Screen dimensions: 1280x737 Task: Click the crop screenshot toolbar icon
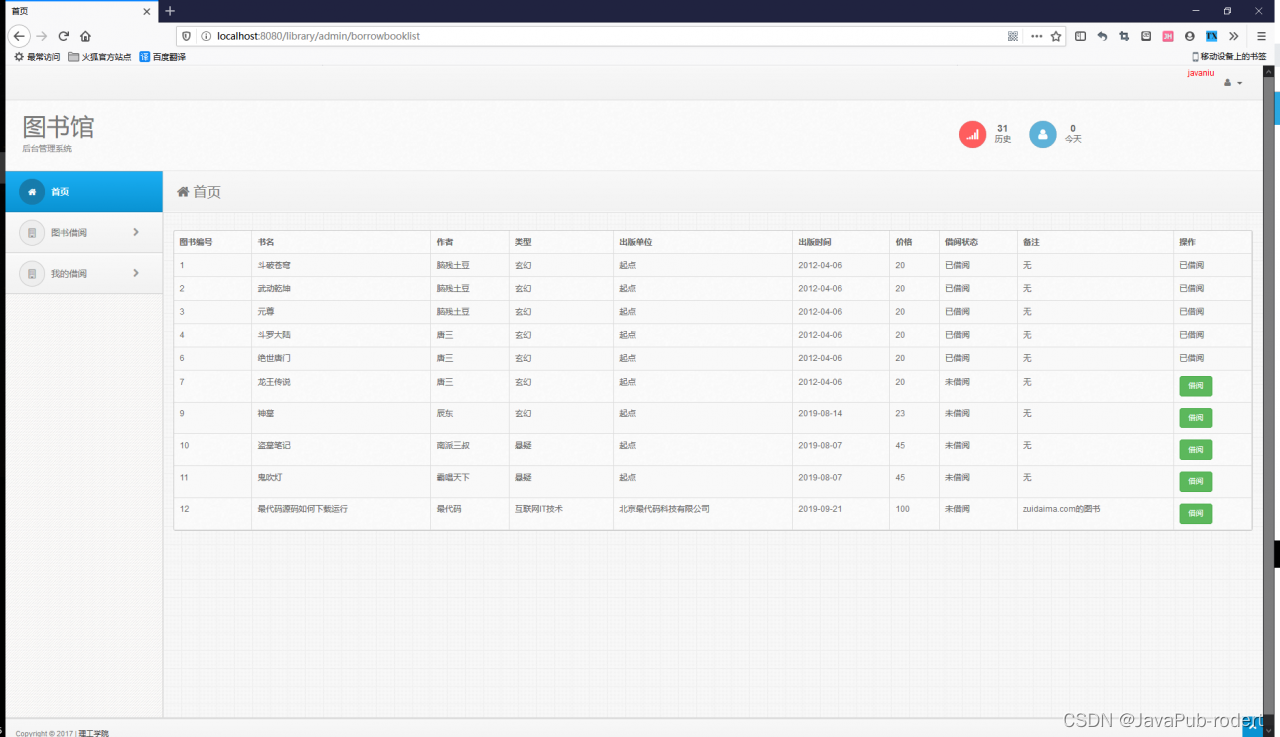(x=1124, y=36)
